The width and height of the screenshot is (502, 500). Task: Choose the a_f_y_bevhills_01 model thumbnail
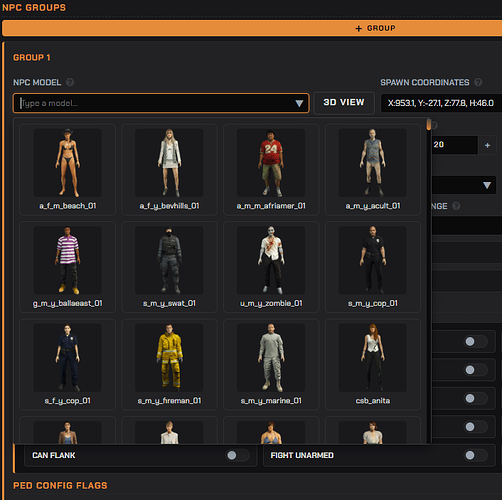[x=169, y=170]
